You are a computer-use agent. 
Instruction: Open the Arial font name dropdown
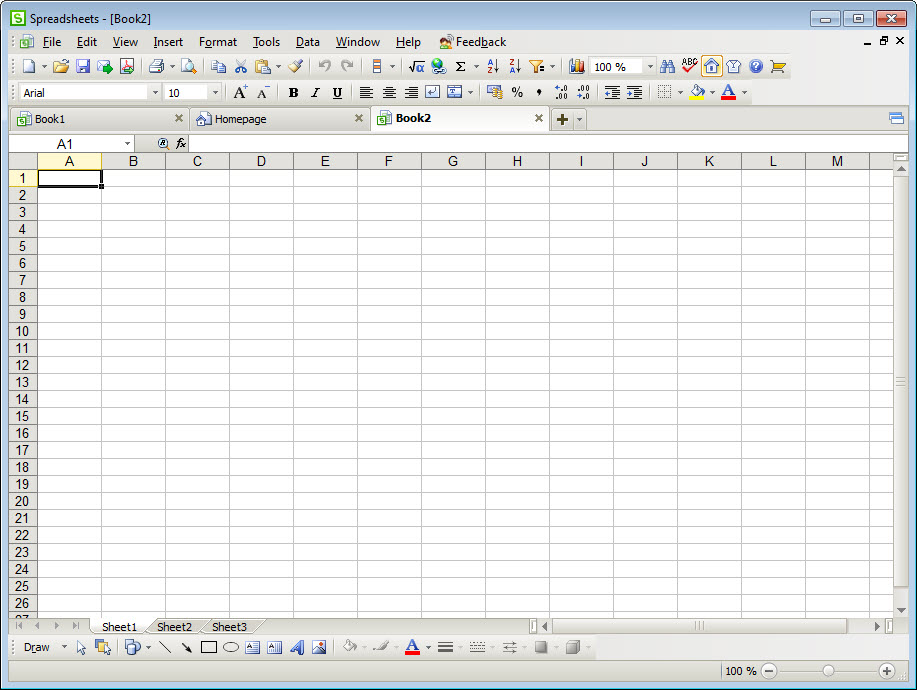(154, 93)
